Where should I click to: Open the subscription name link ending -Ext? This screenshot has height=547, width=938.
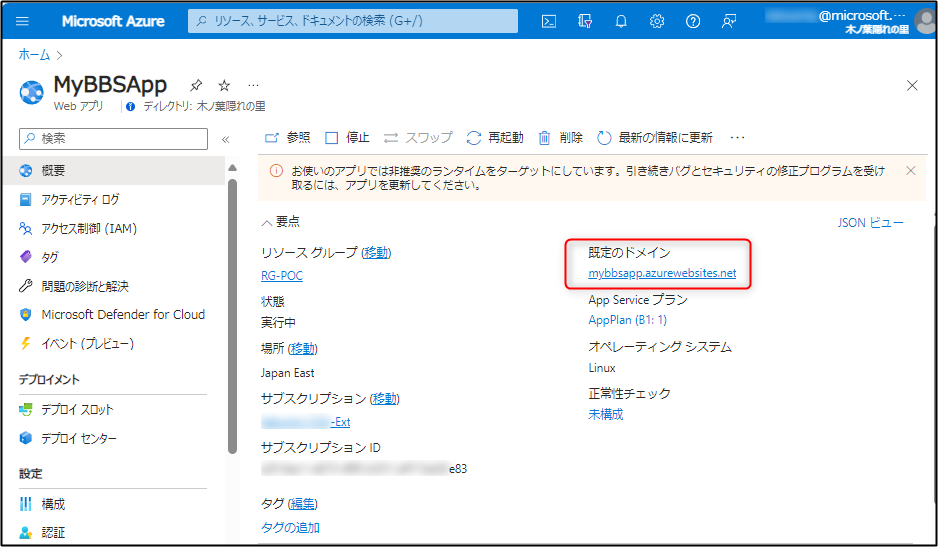(x=306, y=422)
